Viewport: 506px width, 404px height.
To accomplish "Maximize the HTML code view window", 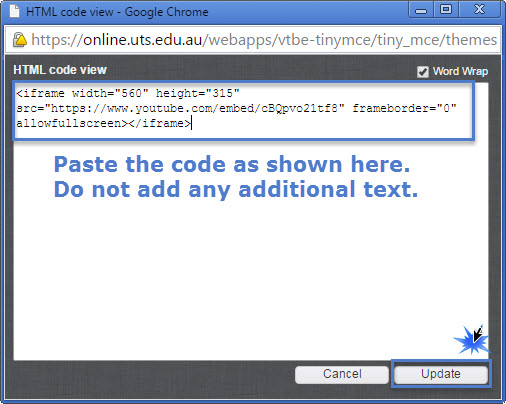I will (446, 10).
